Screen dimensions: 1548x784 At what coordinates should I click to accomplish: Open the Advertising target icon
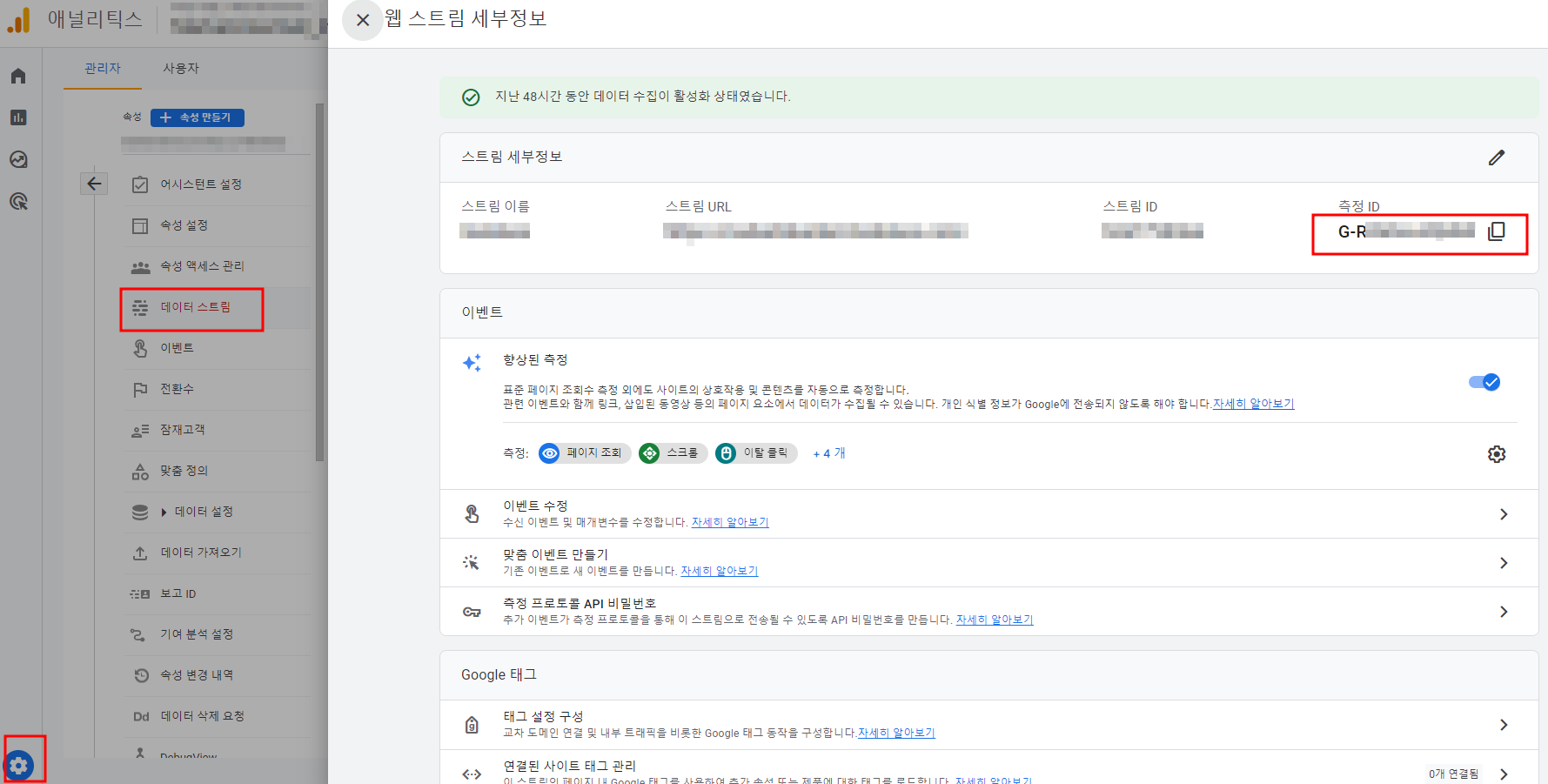(x=18, y=201)
